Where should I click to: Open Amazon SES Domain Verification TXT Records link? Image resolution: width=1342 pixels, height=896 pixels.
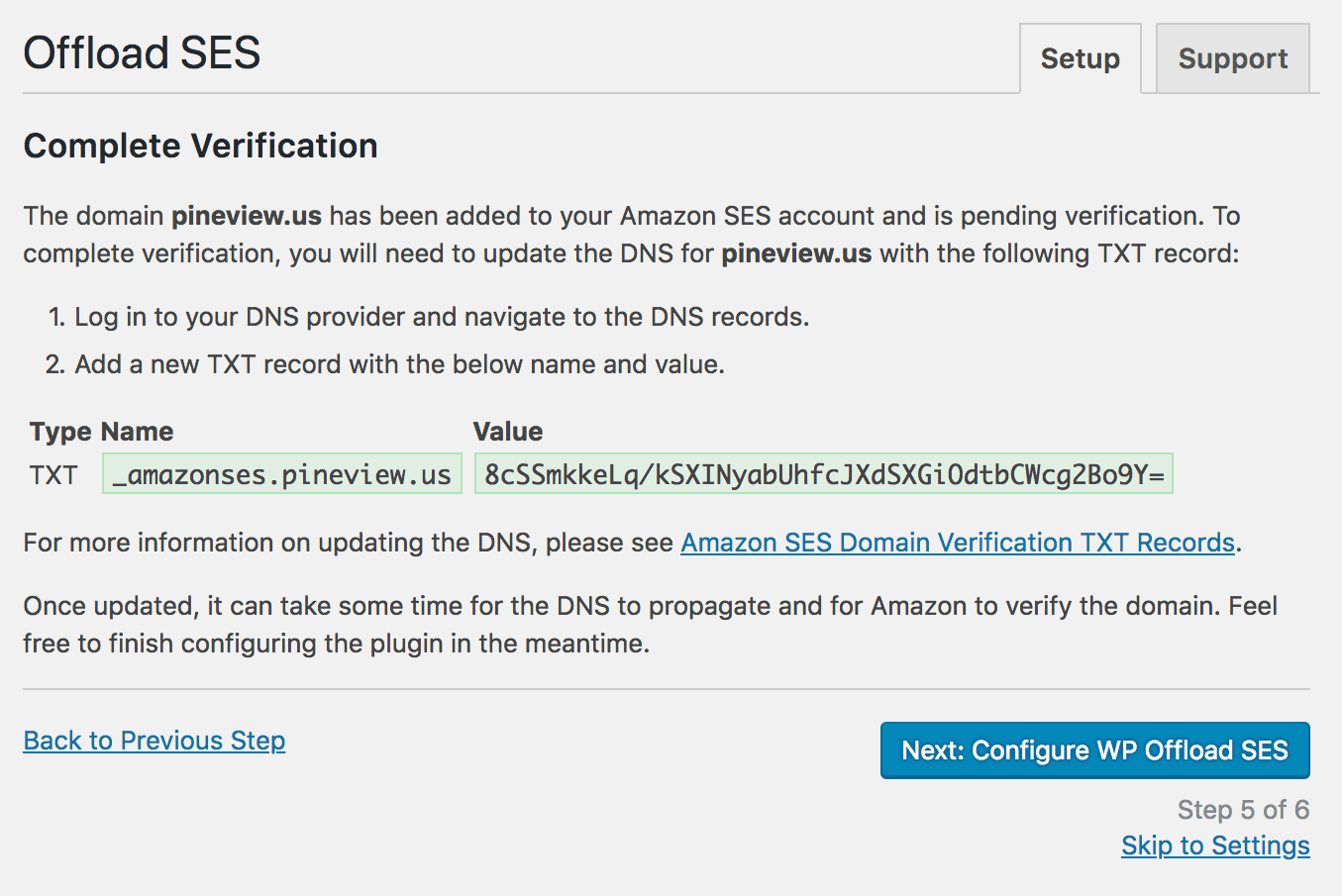pos(957,543)
